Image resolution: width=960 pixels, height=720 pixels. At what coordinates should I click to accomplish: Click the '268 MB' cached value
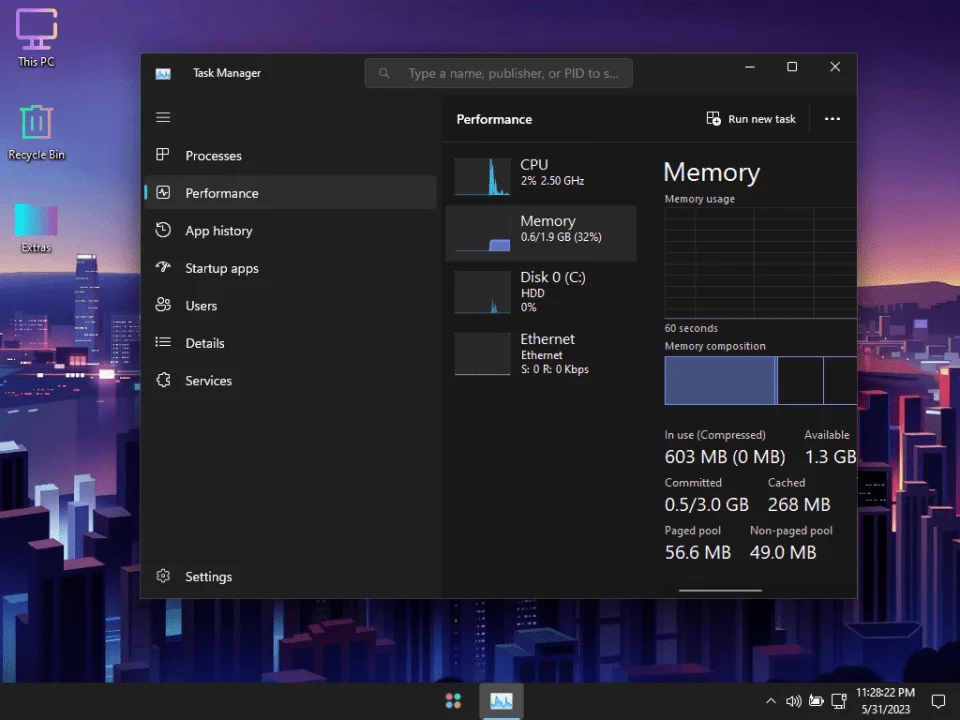799,504
